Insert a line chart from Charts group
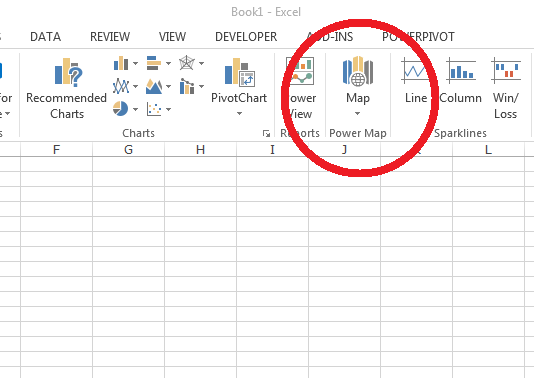Viewport: 534px width, 378px height. 121,86
